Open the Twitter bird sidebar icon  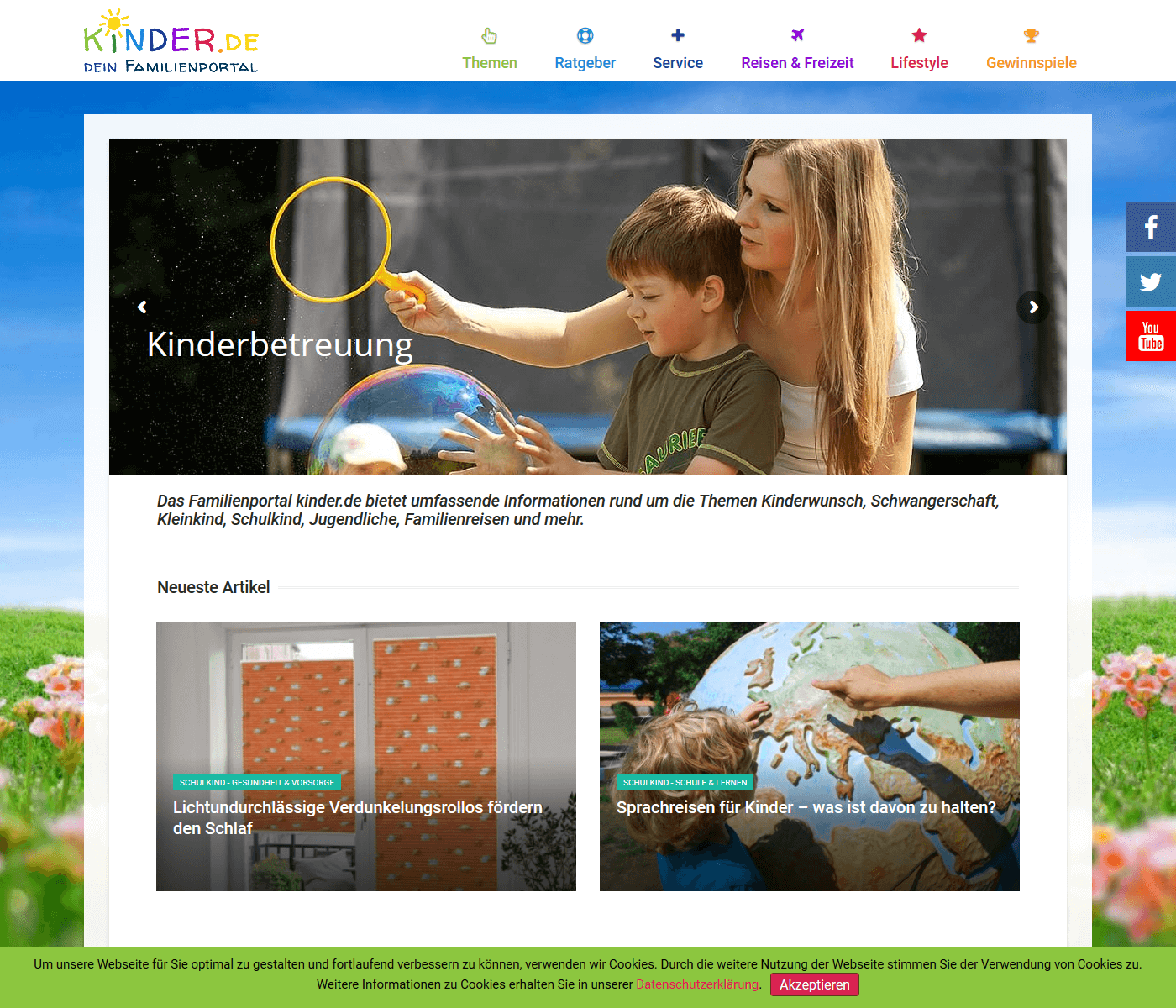click(x=1151, y=281)
